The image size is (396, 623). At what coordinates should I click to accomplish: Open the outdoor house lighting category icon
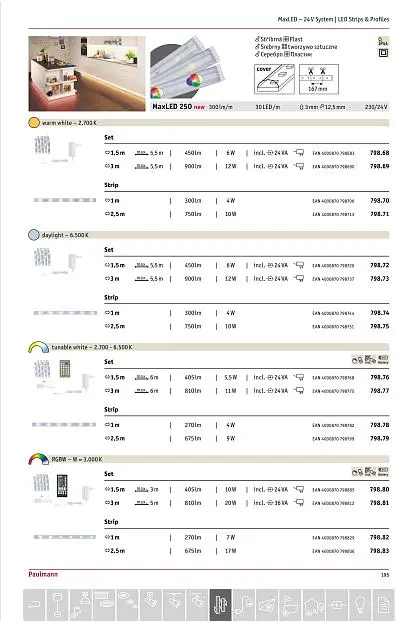(x=314, y=605)
